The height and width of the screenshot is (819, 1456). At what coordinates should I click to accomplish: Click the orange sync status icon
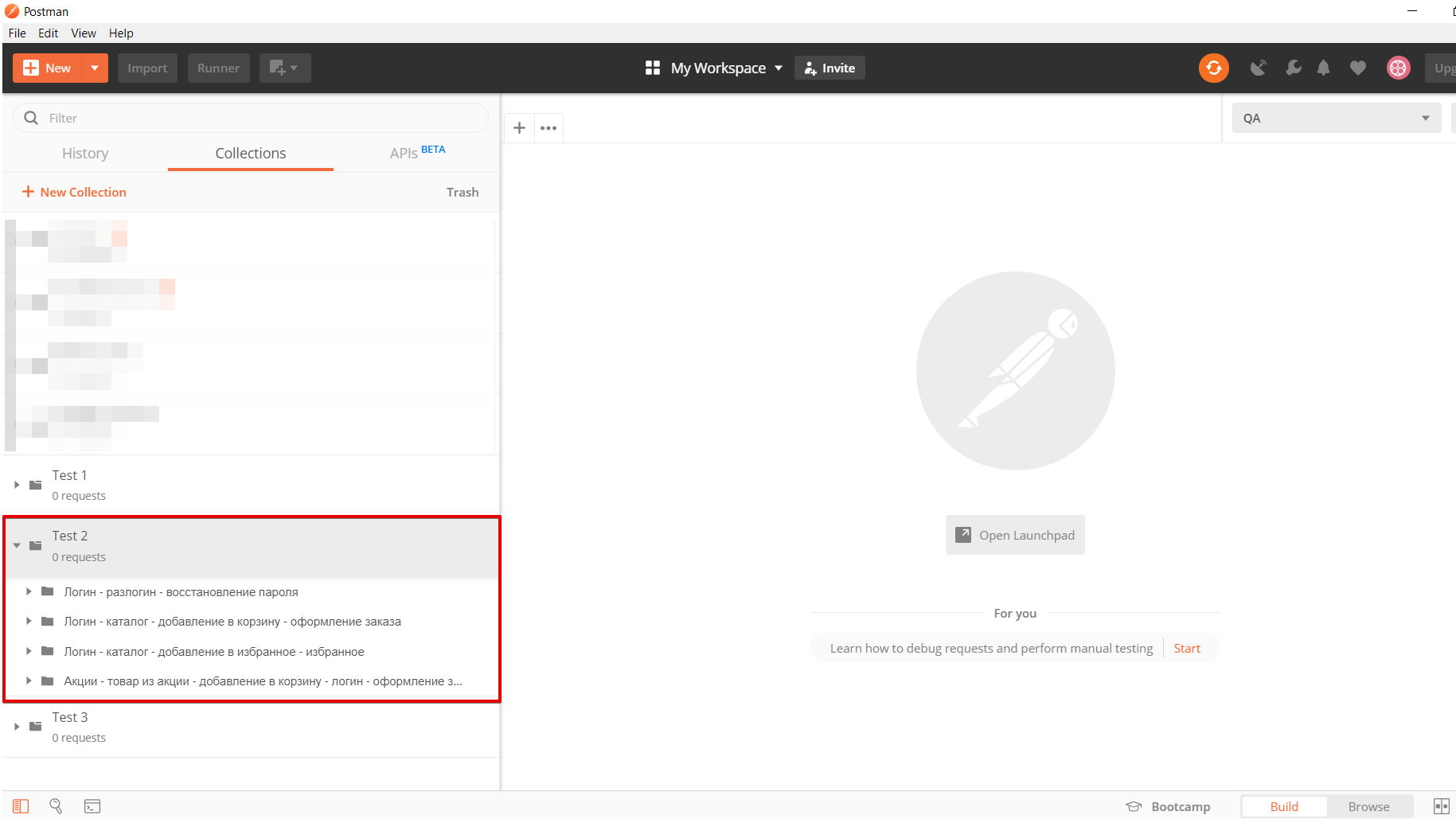click(1213, 68)
